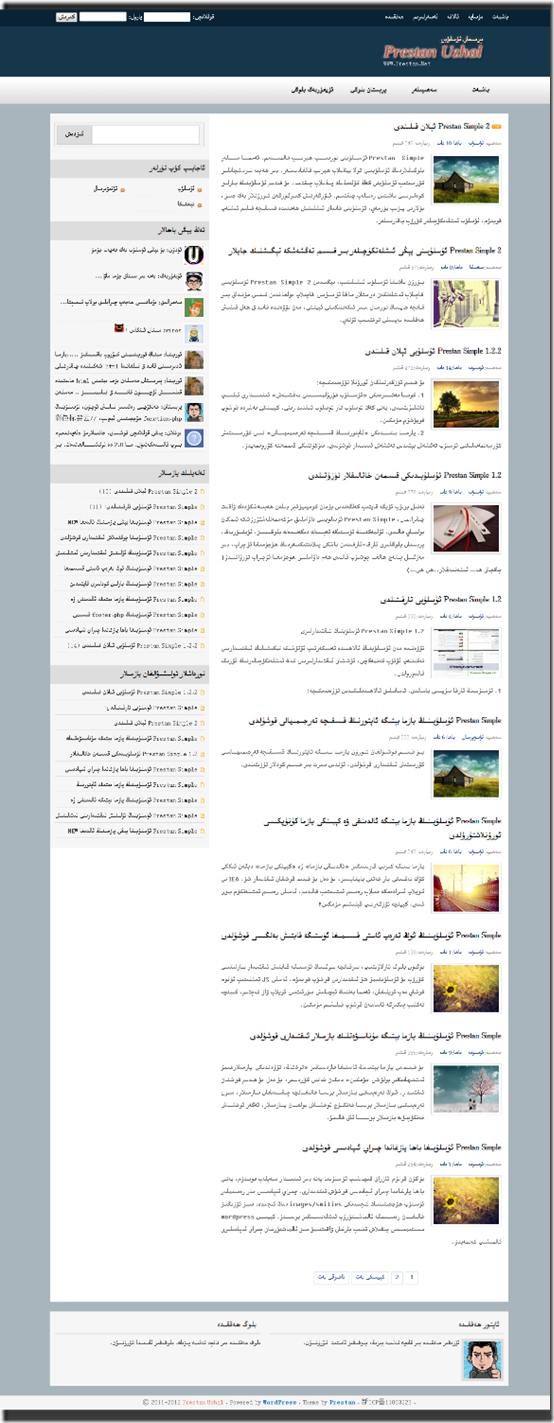Open the leftmost item in main navigation bar
Viewport: 554px width, 1423px height.
[306, 89]
